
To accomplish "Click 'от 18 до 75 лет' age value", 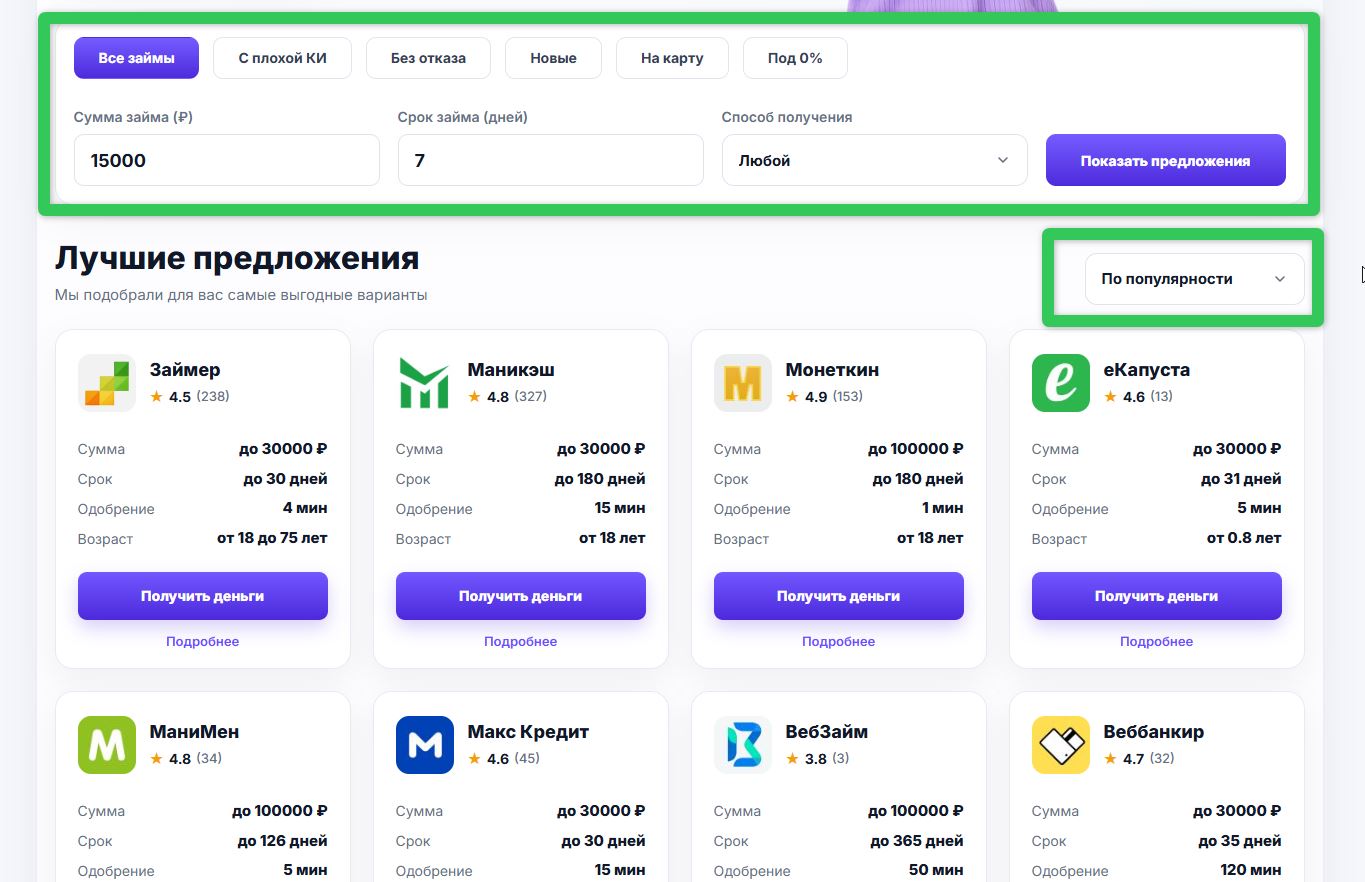I will pyautogui.click(x=272, y=538).
